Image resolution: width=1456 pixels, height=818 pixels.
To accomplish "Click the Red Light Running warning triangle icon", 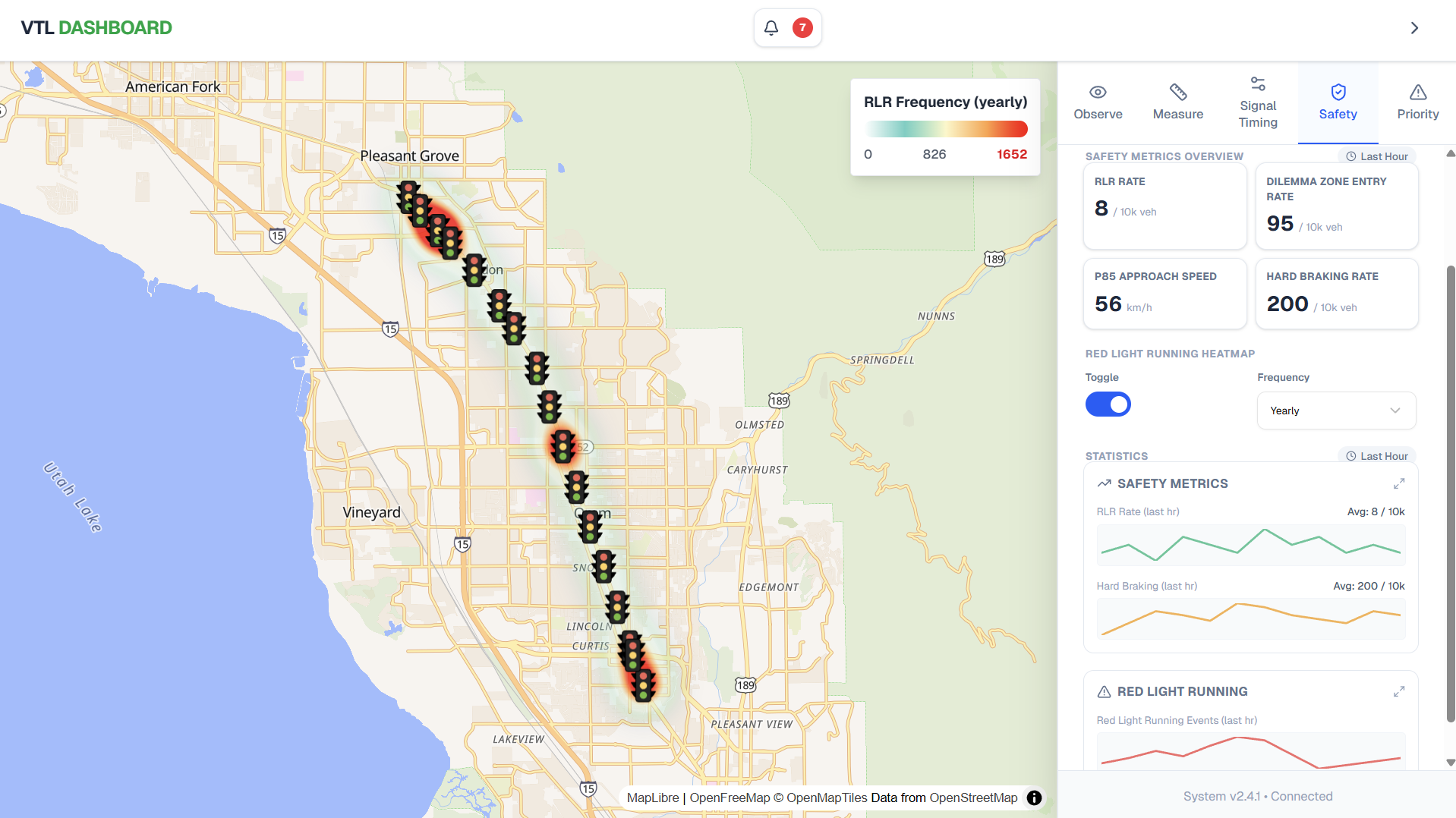I will click(1104, 691).
